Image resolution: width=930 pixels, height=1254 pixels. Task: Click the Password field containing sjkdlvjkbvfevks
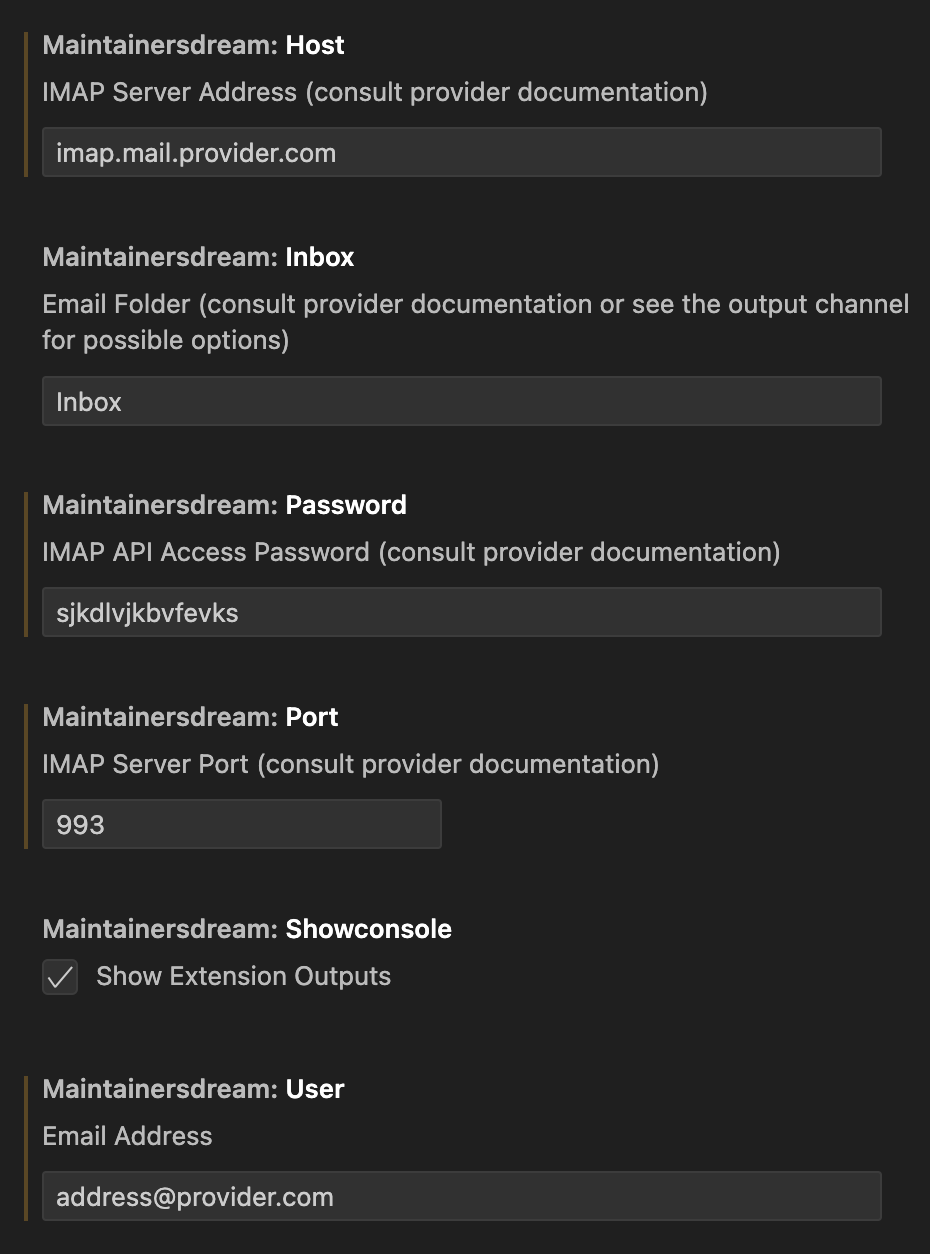(461, 613)
